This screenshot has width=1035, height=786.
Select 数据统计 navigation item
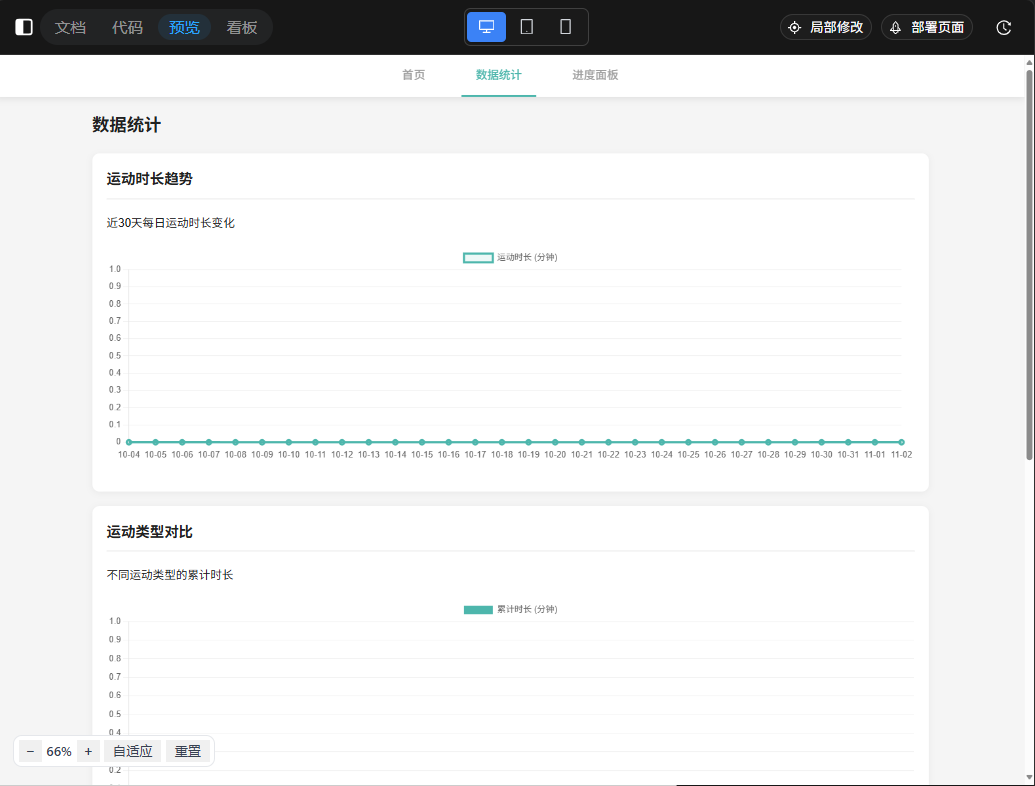coord(498,75)
